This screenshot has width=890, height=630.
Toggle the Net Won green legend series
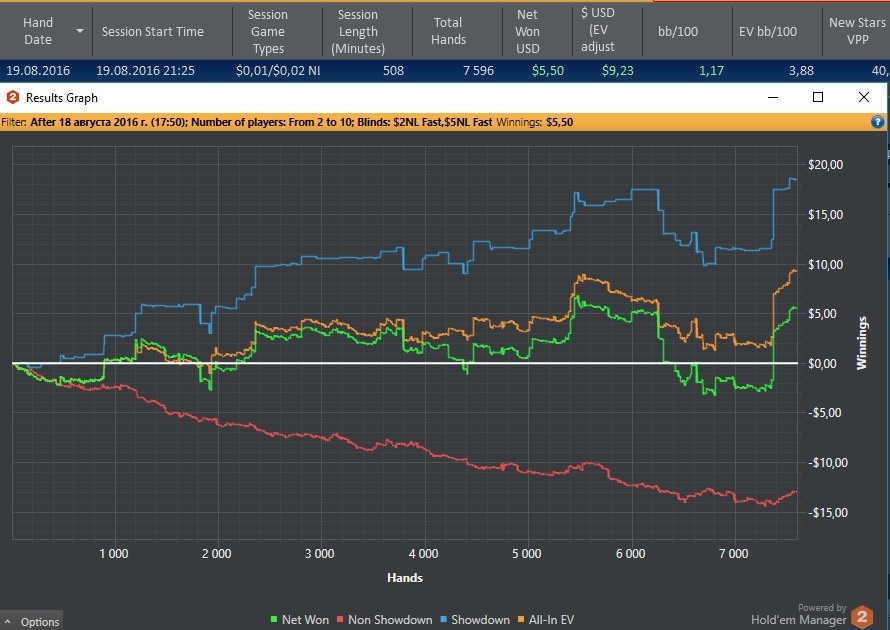299,620
